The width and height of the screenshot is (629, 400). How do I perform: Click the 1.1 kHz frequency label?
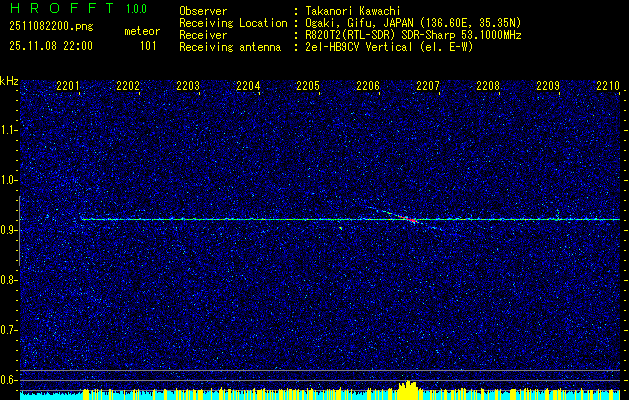tap(9, 130)
